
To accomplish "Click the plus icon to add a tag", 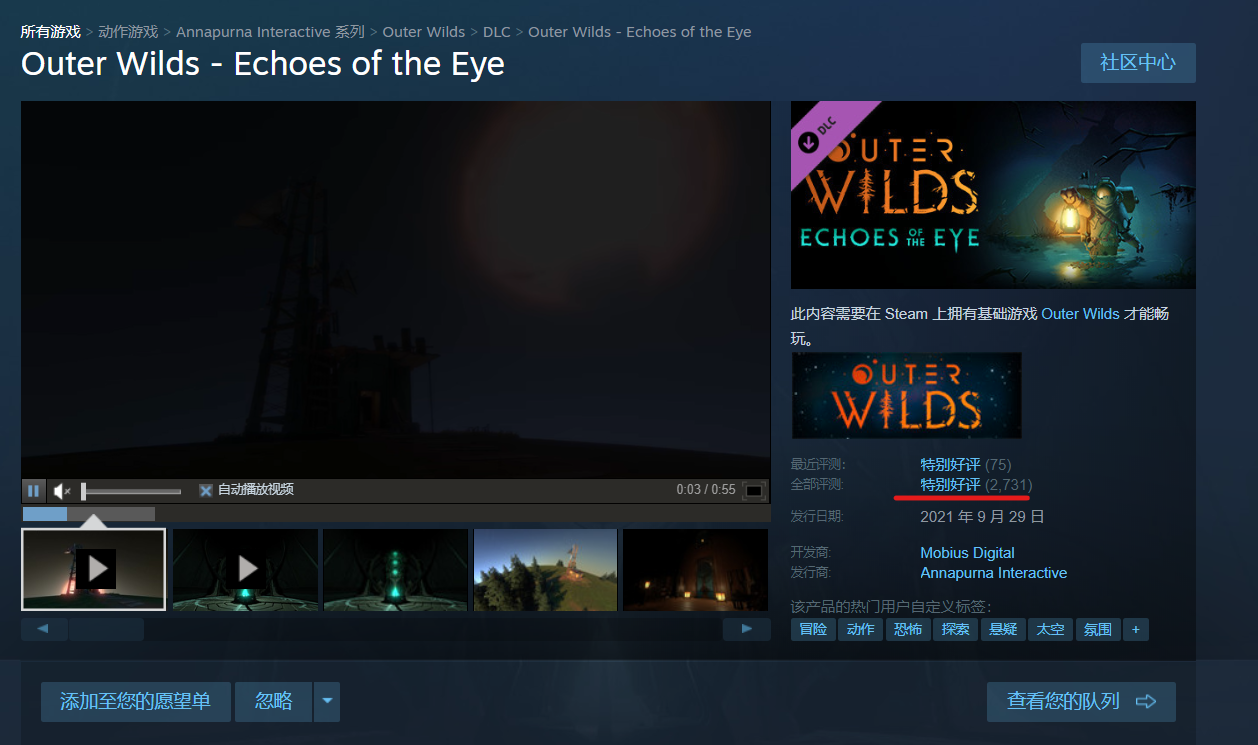I will 1135,629.
